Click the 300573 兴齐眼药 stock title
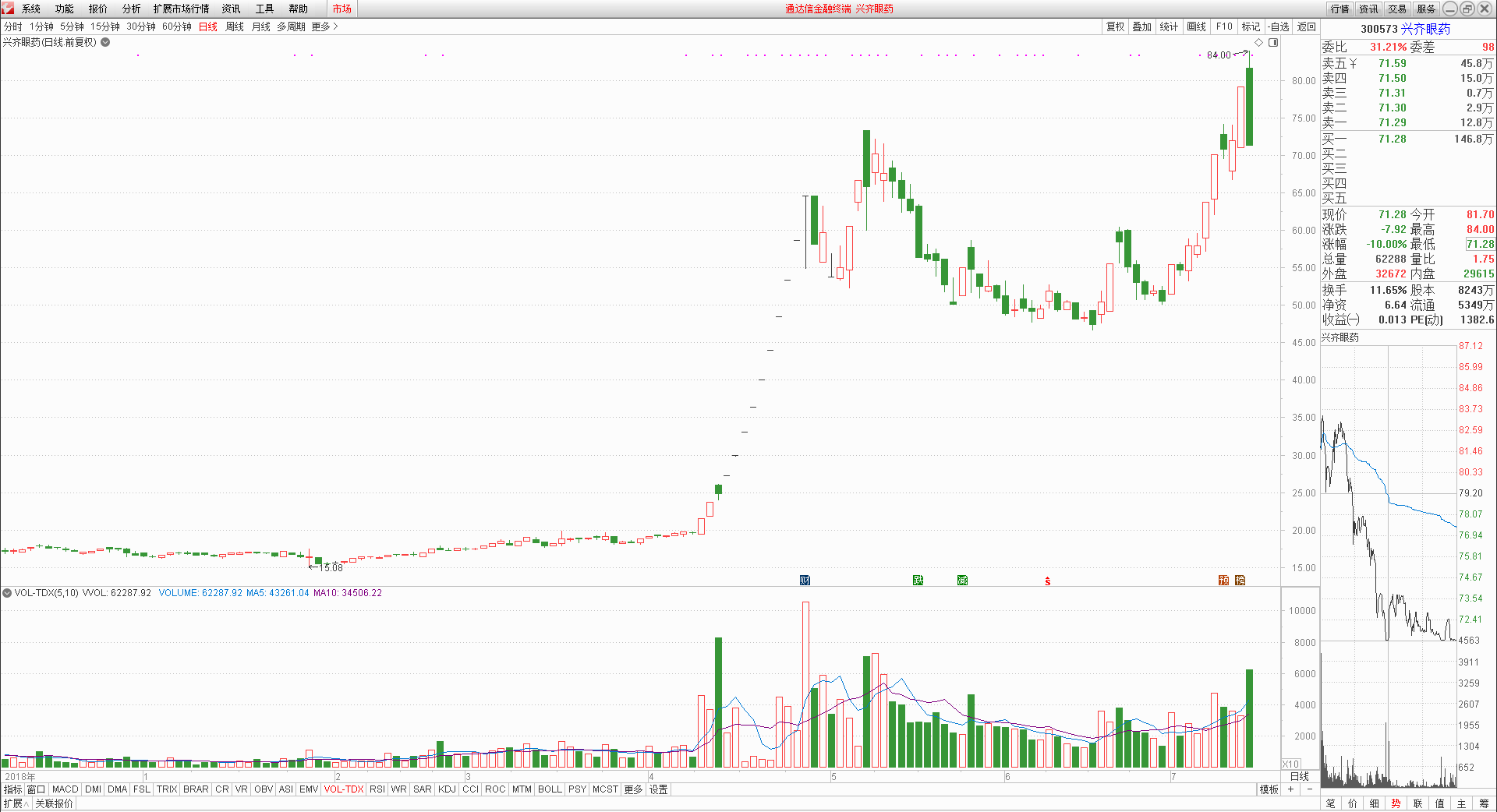This screenshot has height=812, width=1497. (1406, 29)
